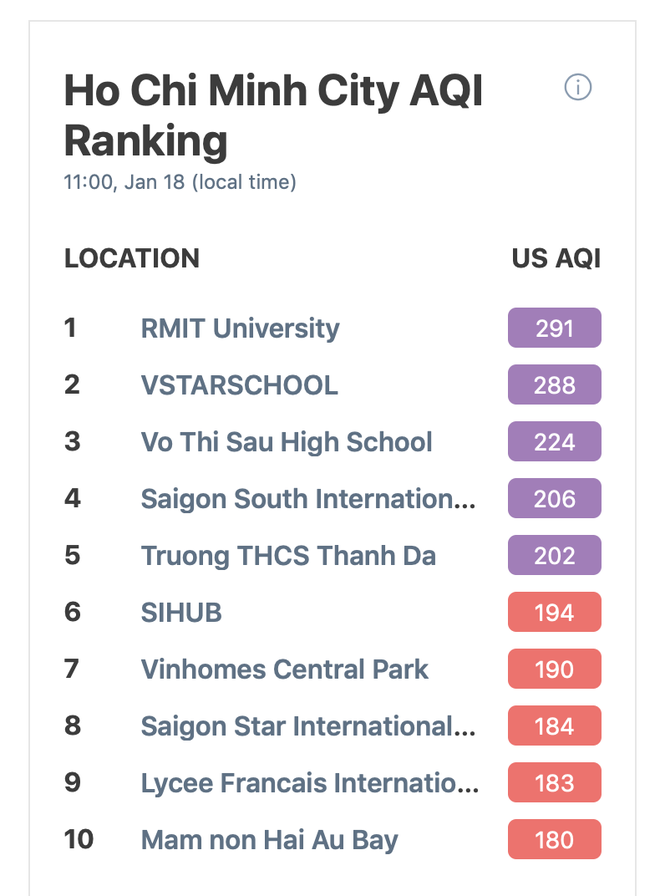Select Vinhomes Central Park station

tap(284, 669)
